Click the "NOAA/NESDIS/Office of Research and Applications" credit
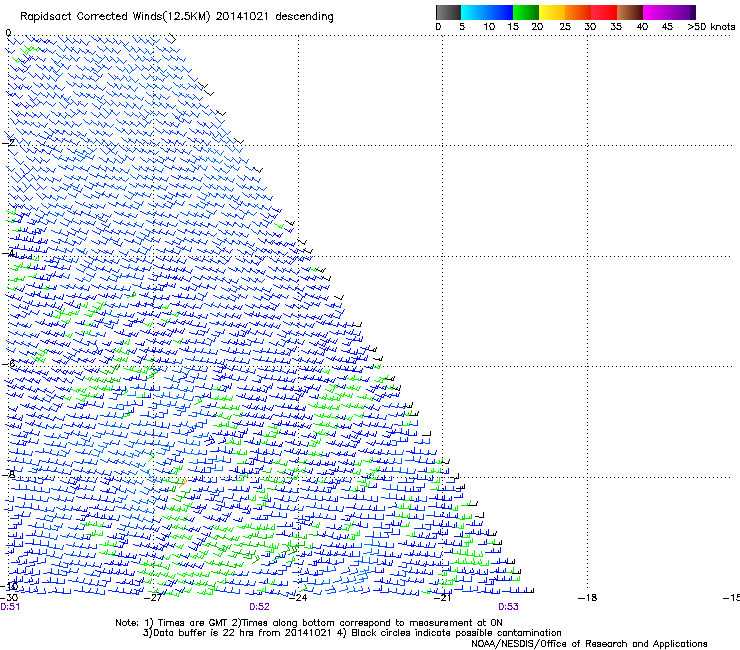Screen dimensions: 740x650 click(x=589, y=644)
